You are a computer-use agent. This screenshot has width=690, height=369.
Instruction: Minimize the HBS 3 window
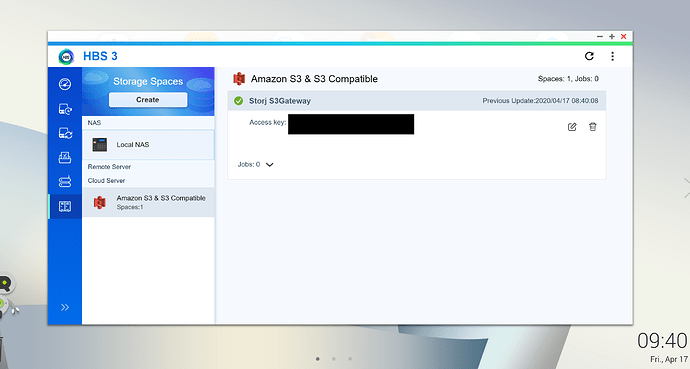coord(599,37)
